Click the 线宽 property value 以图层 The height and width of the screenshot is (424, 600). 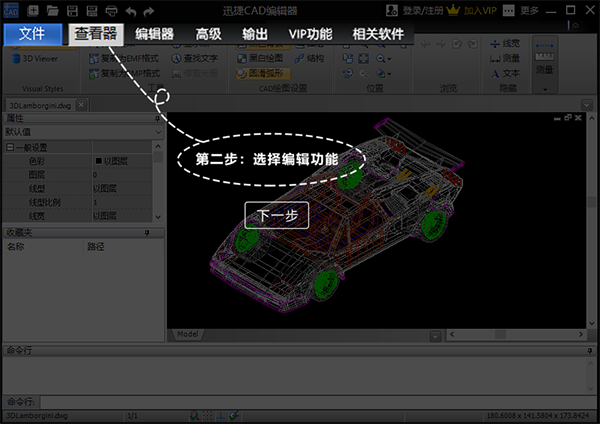click(x=122, y=216)
